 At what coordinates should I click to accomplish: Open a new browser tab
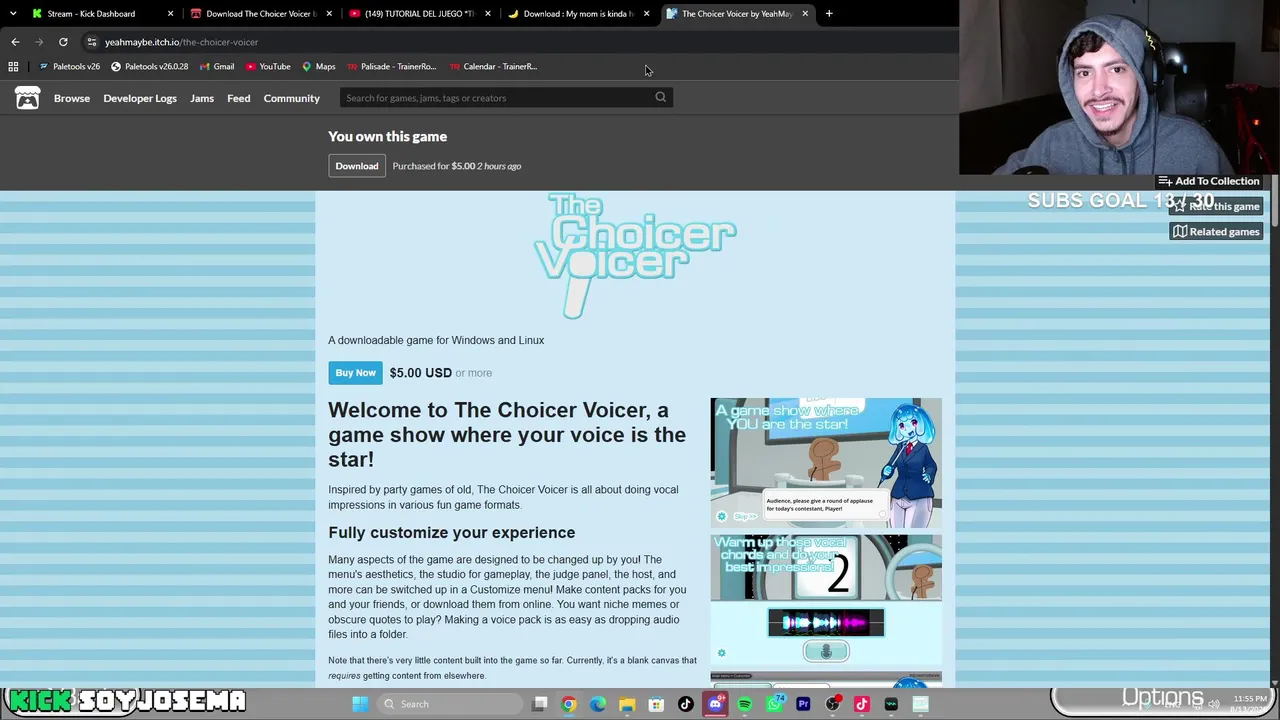[x=829, y=14]
